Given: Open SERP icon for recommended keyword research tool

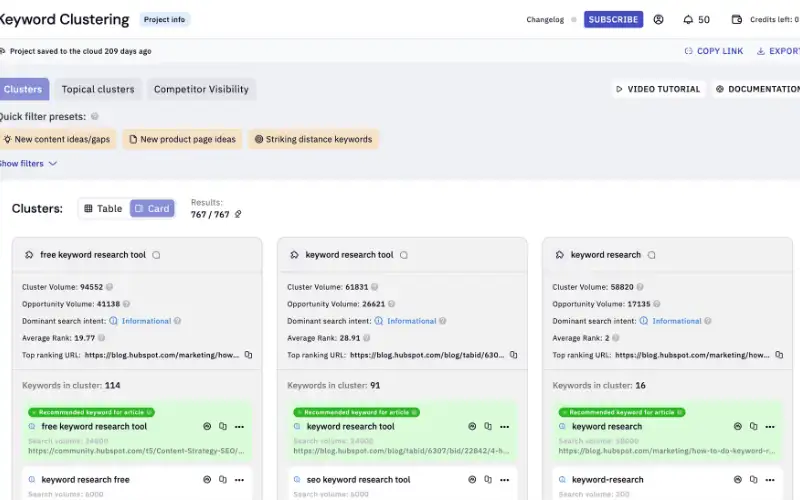Looking at the screenshot, I should pyautogui.click(x=472, y=427).
